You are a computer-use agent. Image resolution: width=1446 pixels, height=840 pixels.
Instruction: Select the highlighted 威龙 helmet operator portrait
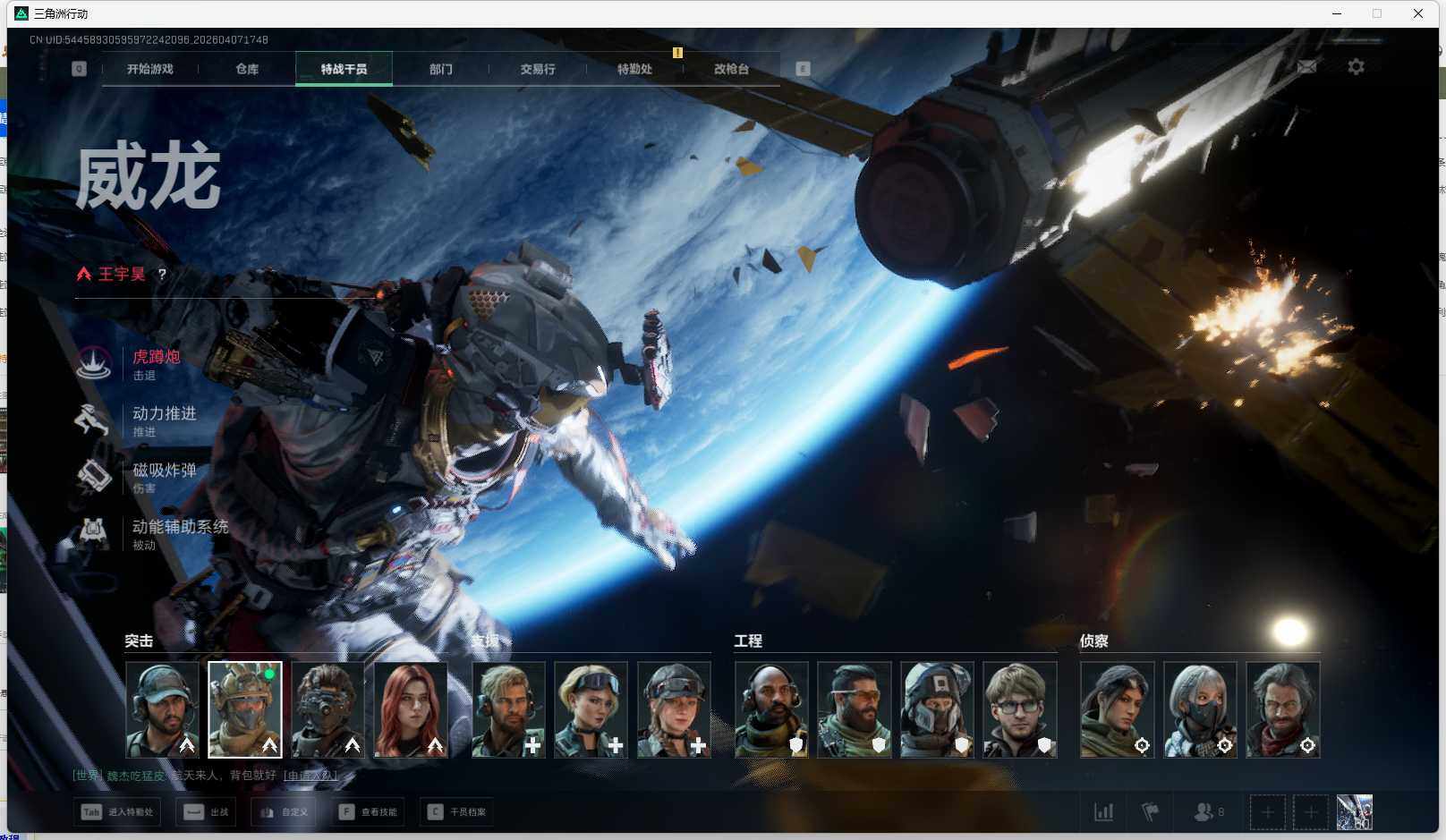245,709
